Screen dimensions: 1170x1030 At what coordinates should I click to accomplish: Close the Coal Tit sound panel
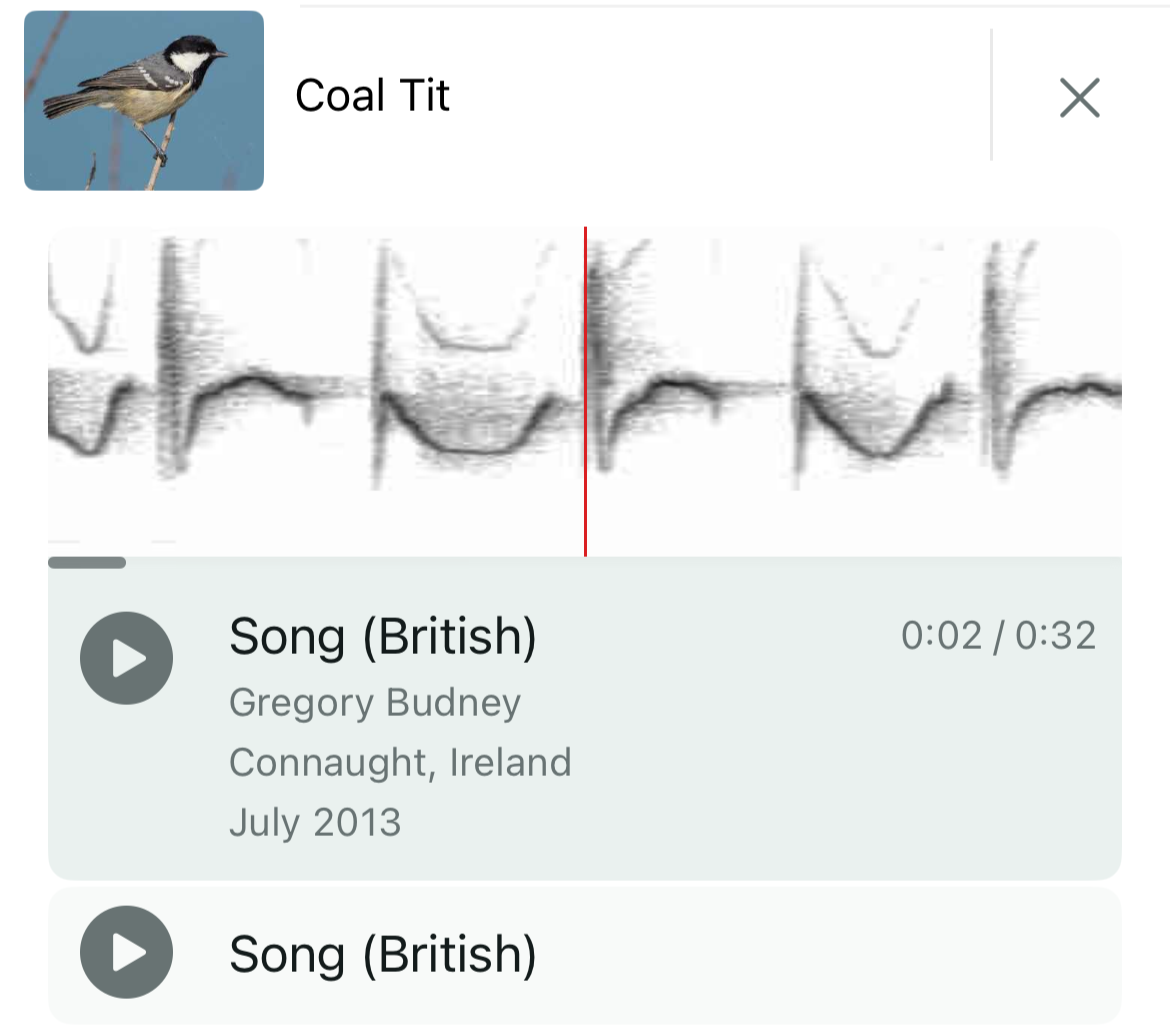coord(1080,98)
